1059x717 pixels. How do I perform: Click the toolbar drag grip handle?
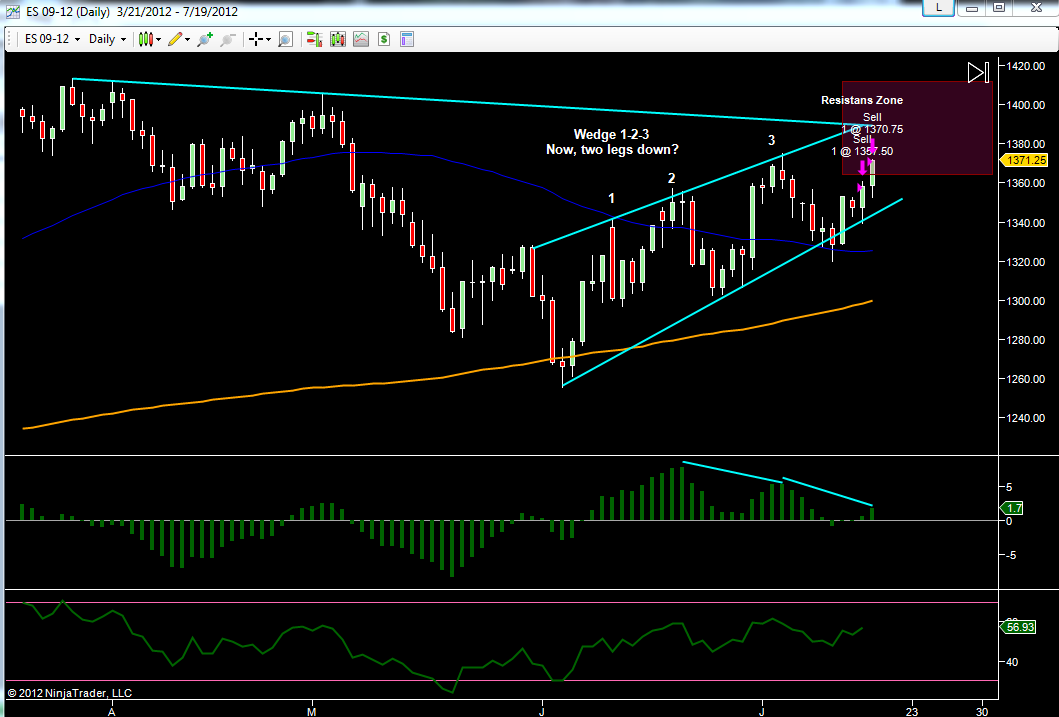pos(10,39)
